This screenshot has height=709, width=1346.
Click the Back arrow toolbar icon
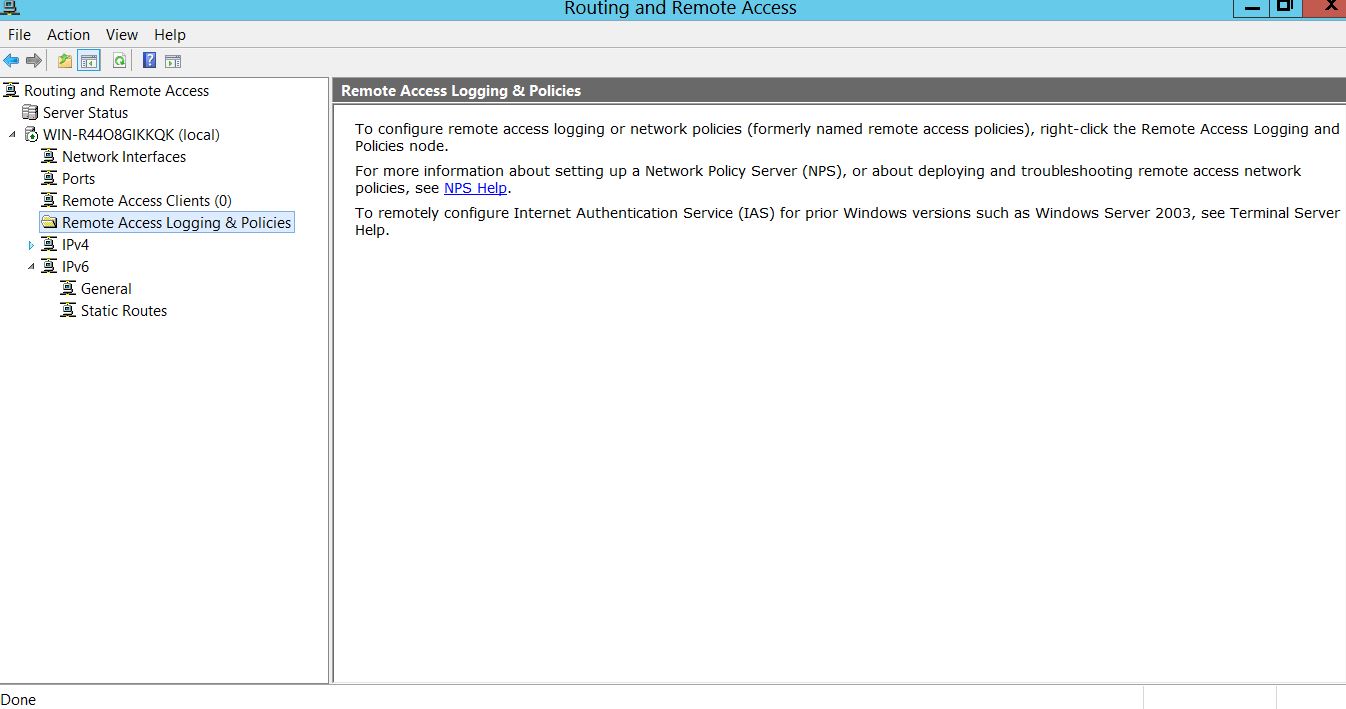point(12,61)
